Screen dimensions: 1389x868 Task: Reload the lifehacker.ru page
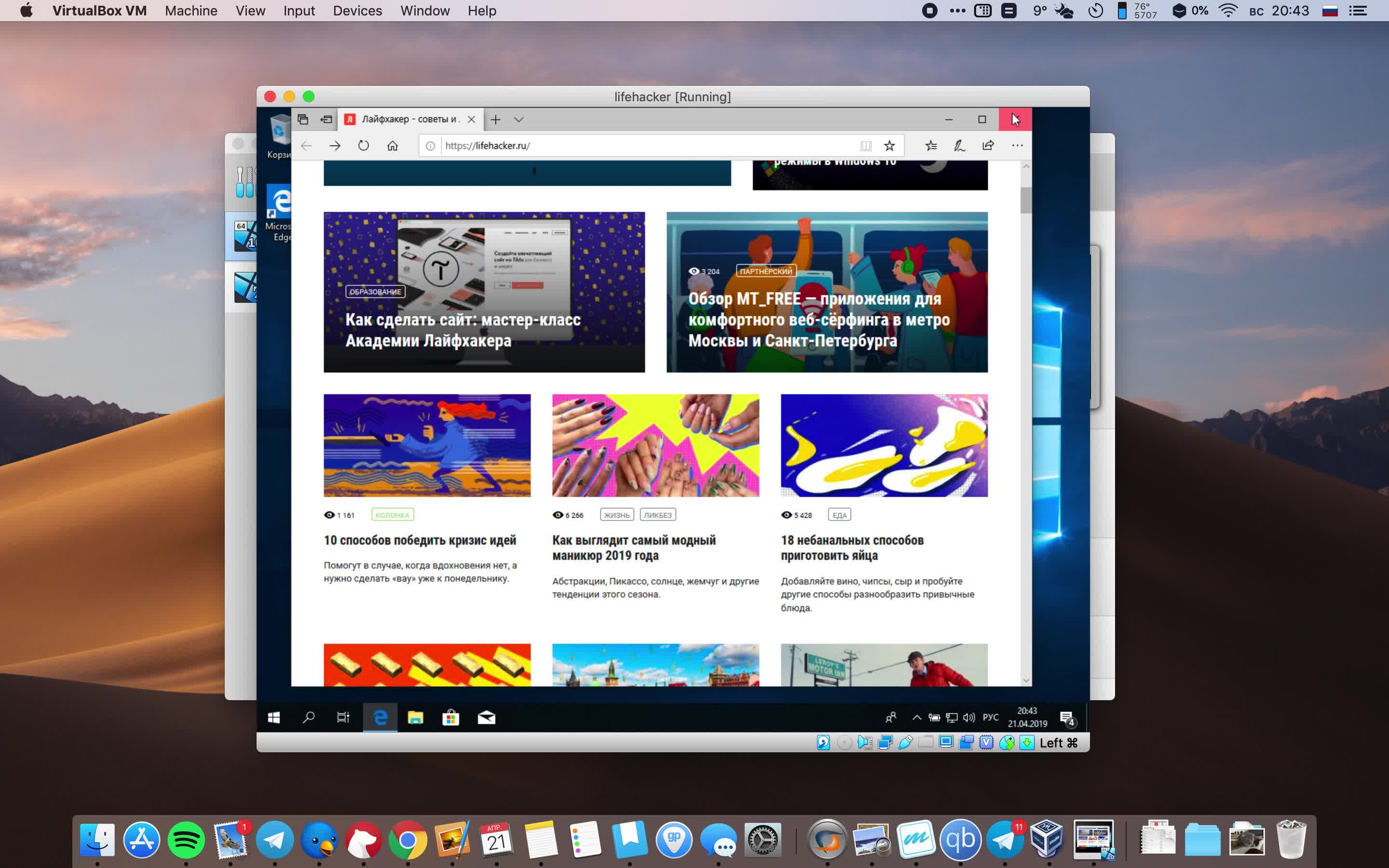pyautogui.click(x=363, y=146)
